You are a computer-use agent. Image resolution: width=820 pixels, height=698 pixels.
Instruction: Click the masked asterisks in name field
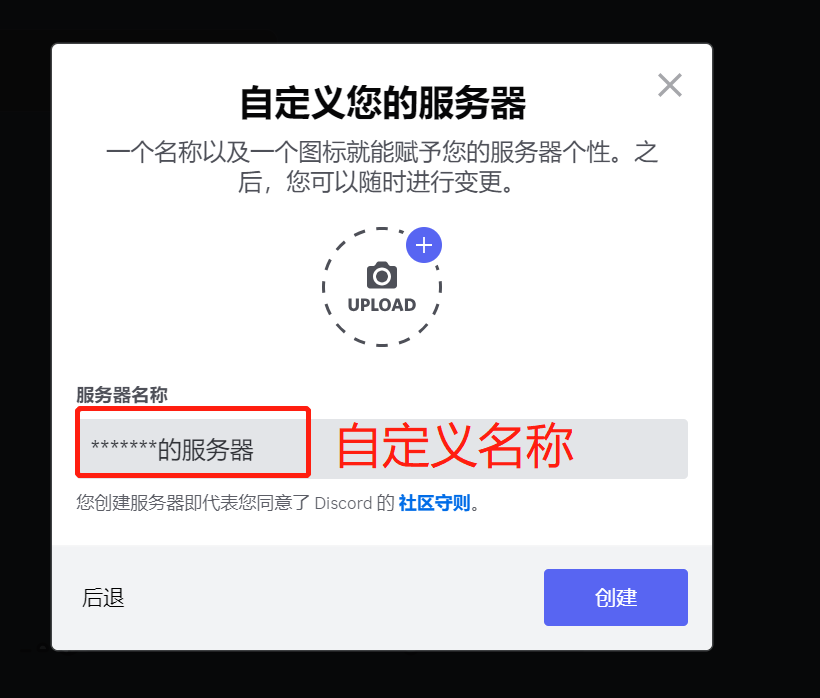point(124,447)
